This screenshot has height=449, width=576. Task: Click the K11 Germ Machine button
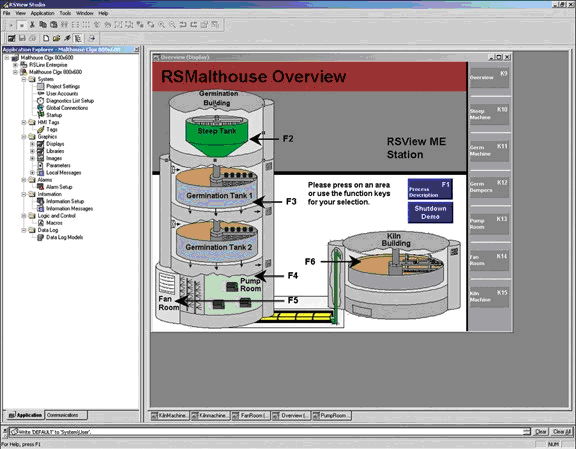[x=489, y=150]
